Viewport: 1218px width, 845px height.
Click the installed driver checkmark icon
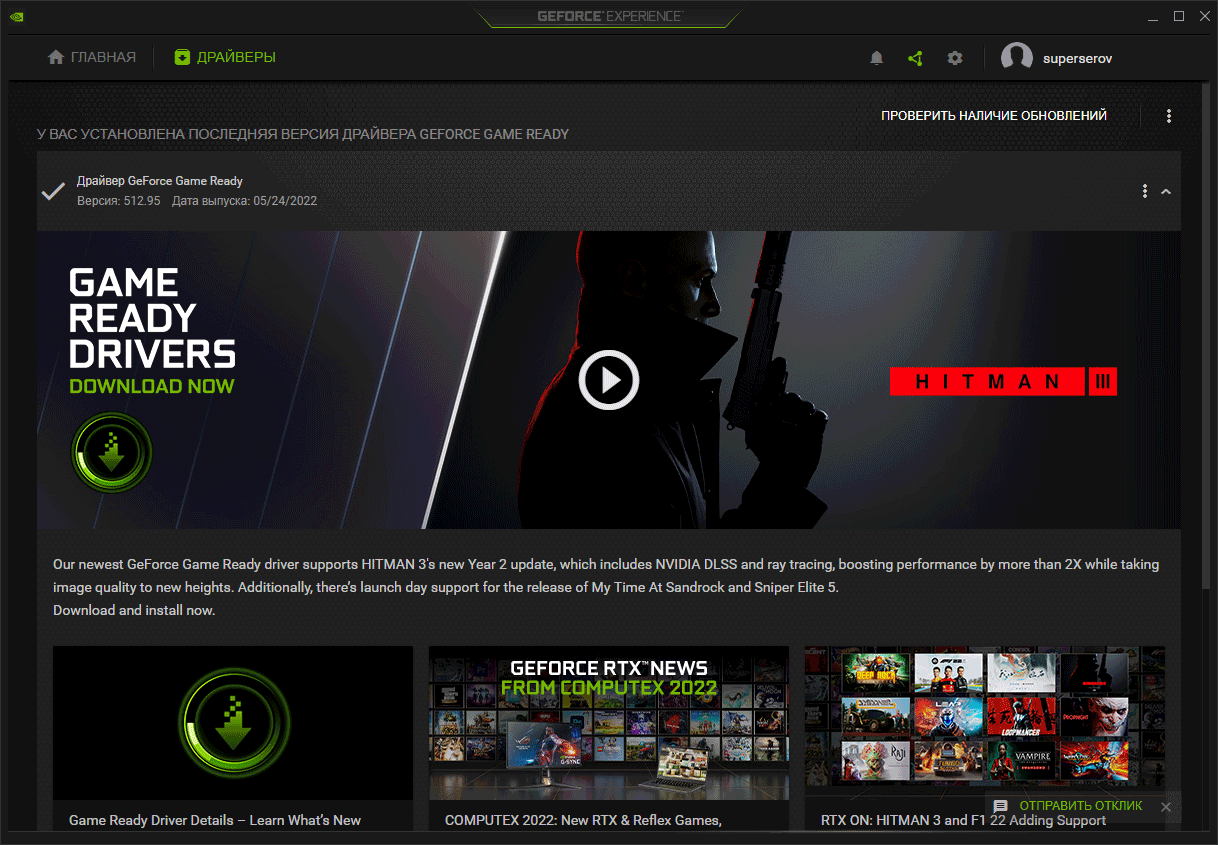pos(53,191)
